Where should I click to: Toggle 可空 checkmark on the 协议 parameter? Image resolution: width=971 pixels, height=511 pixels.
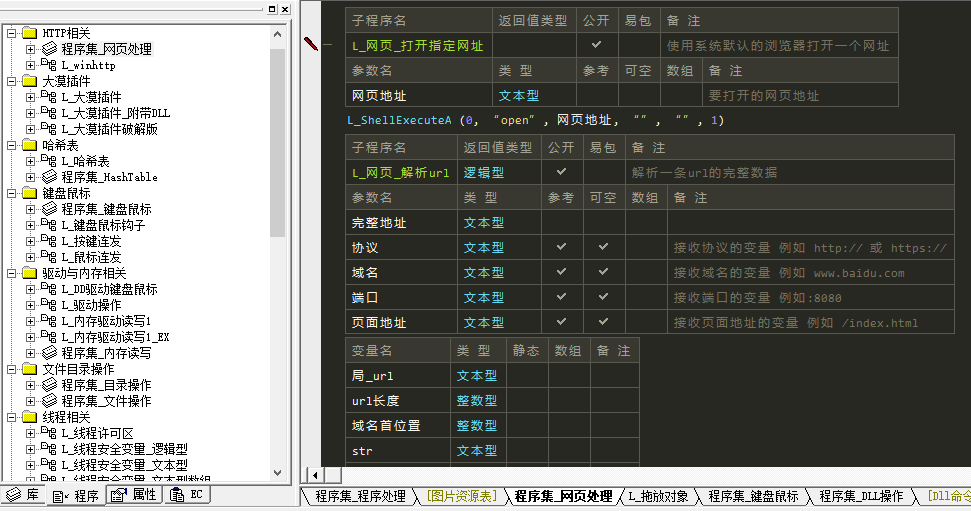pyautogui.click(x=603, y=247)
